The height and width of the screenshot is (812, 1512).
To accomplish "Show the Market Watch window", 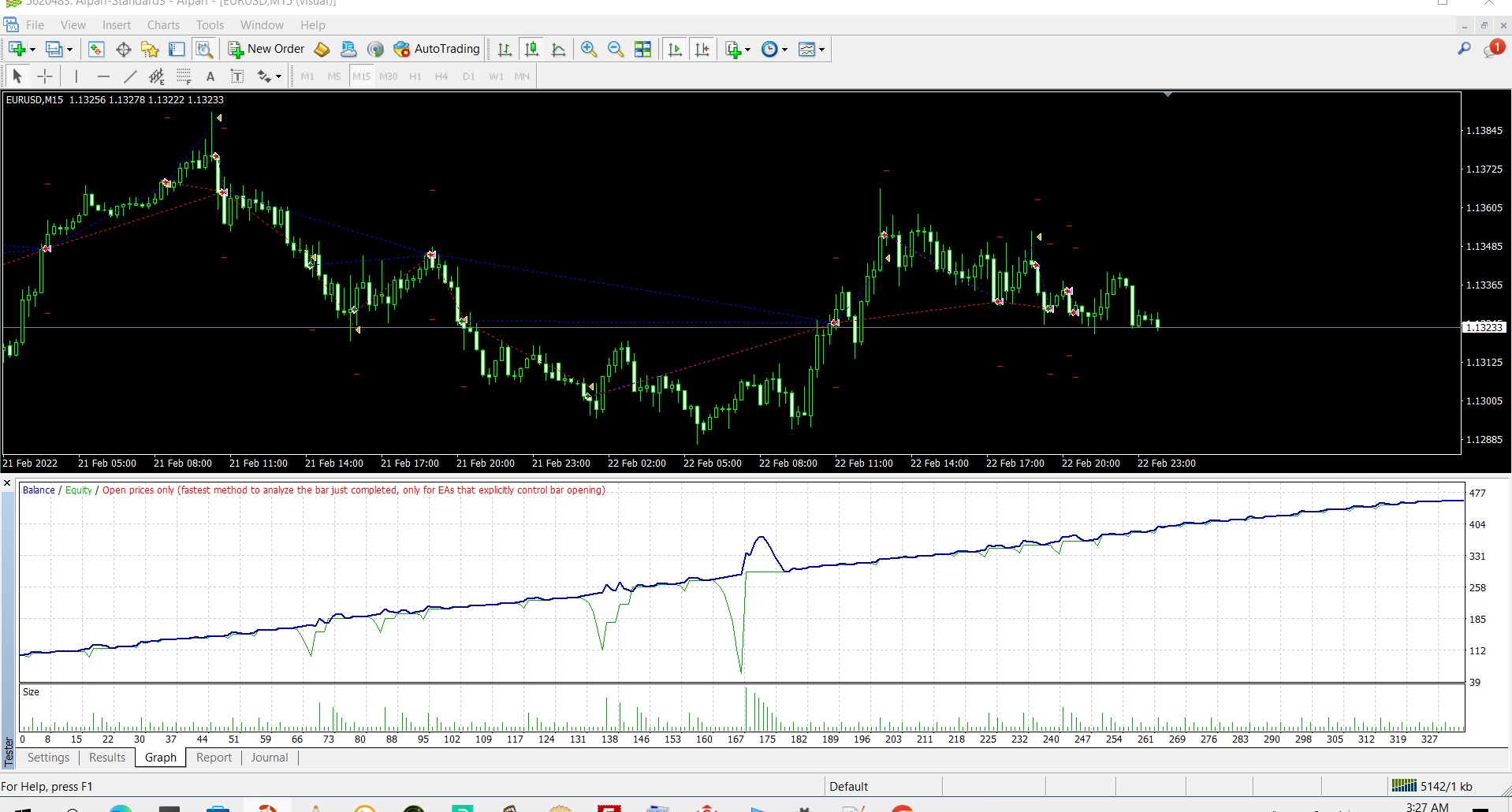I will (x=96, y=50).
